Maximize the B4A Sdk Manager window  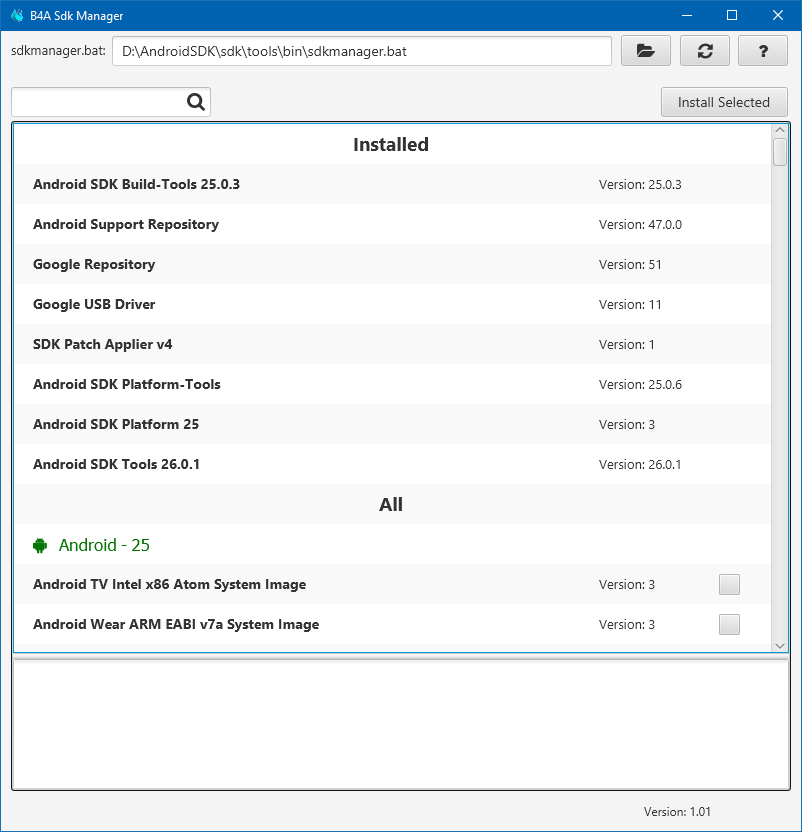732,15
